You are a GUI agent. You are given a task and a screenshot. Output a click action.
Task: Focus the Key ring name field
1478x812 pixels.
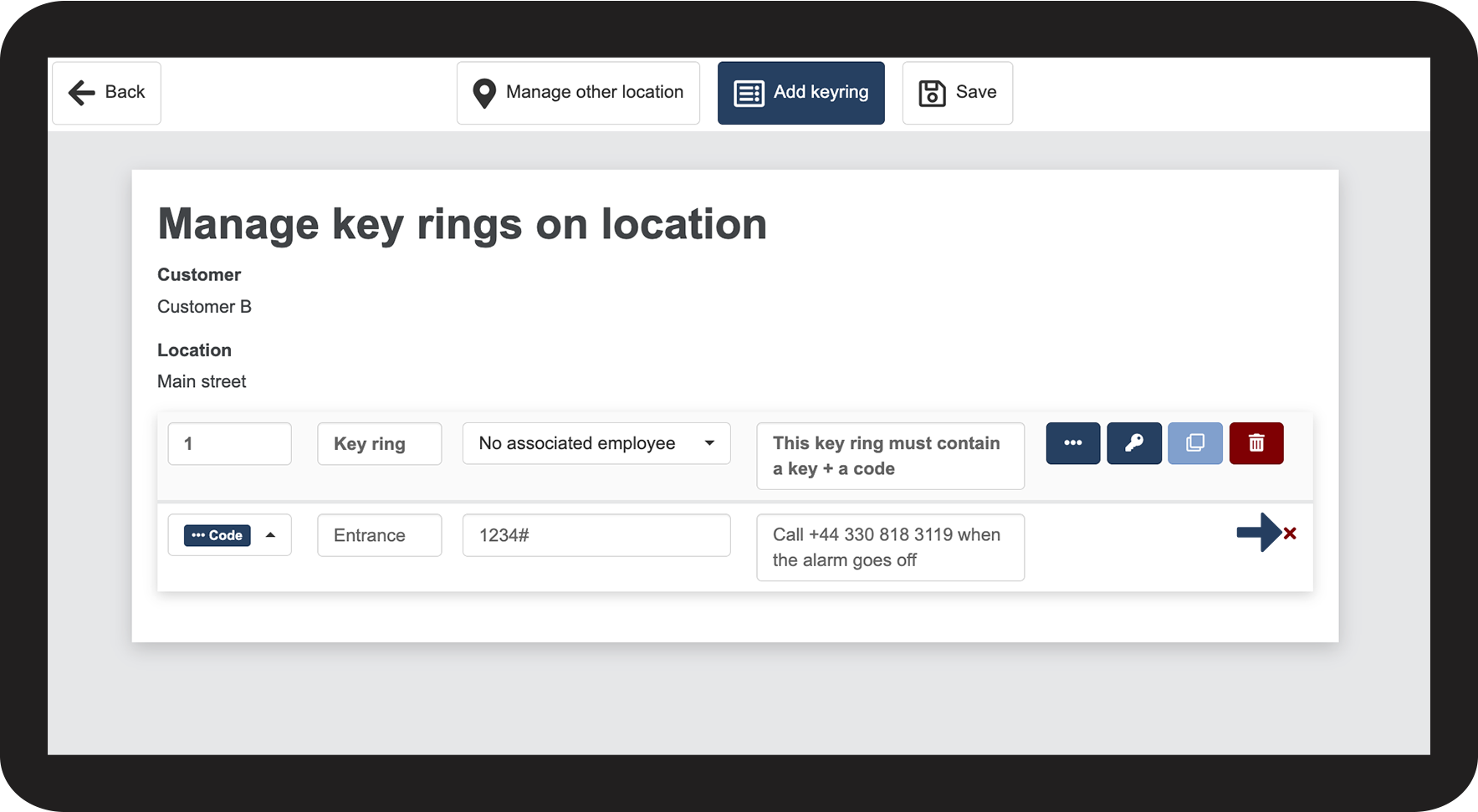click(x=379, y=443)
